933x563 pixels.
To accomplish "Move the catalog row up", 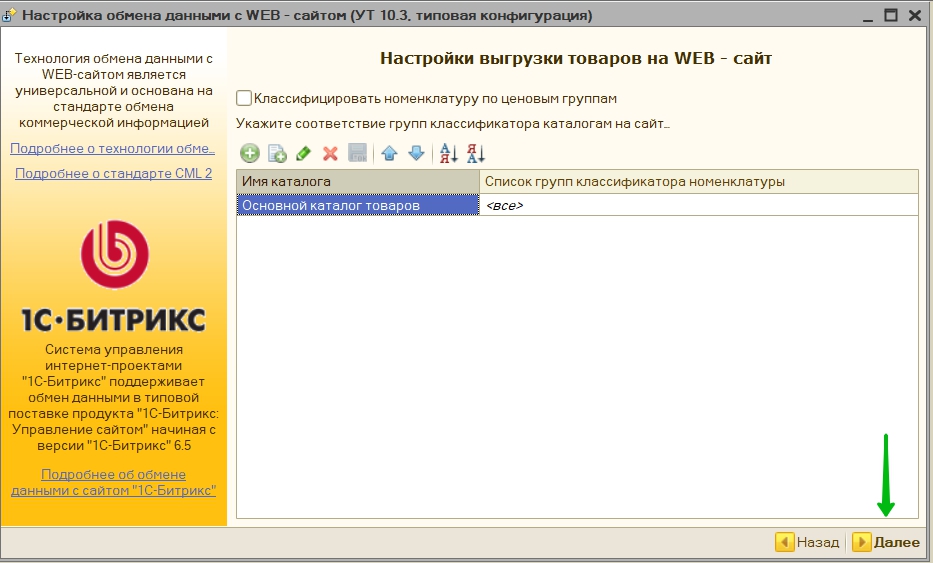I will [x=390, y=154].
